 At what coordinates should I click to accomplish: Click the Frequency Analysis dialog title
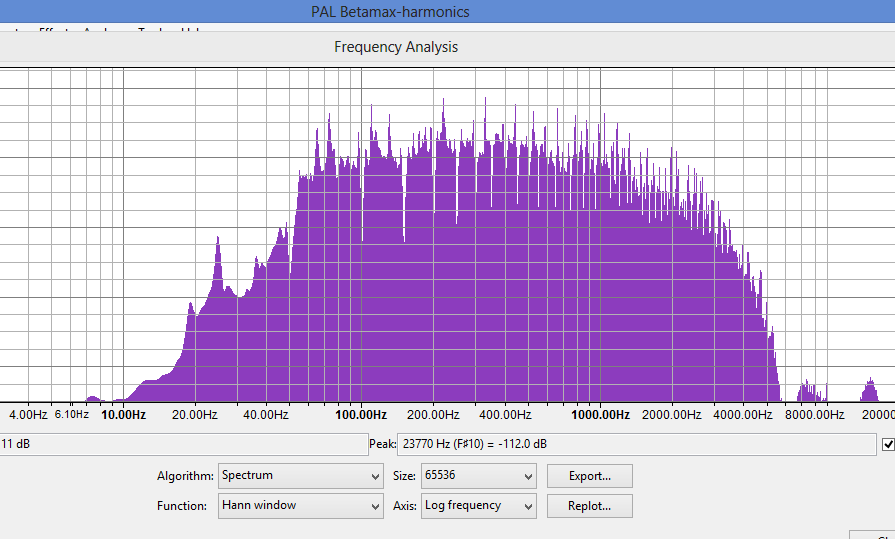coord(396,47)
